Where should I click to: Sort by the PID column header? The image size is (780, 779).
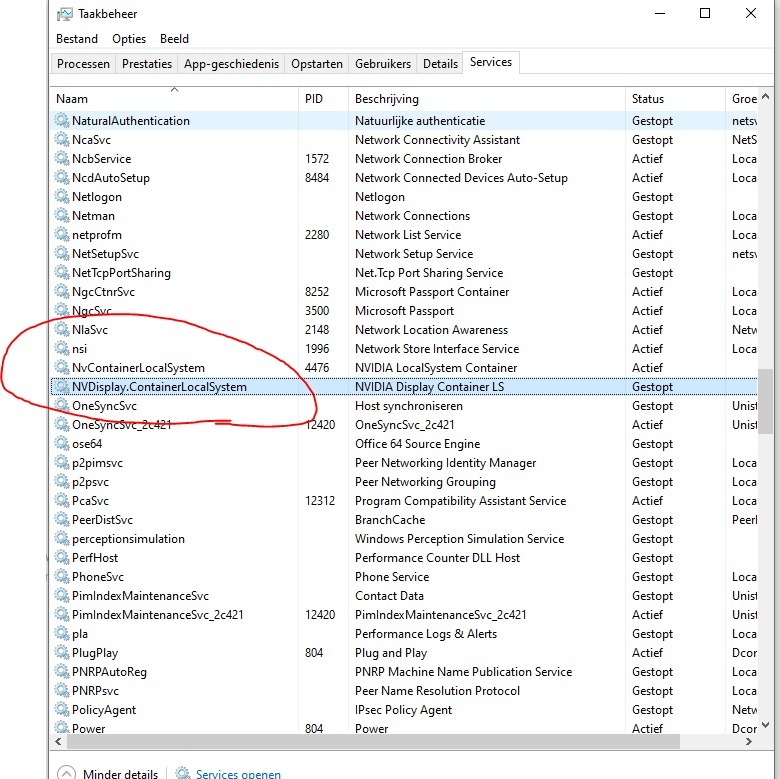point(323,98)
